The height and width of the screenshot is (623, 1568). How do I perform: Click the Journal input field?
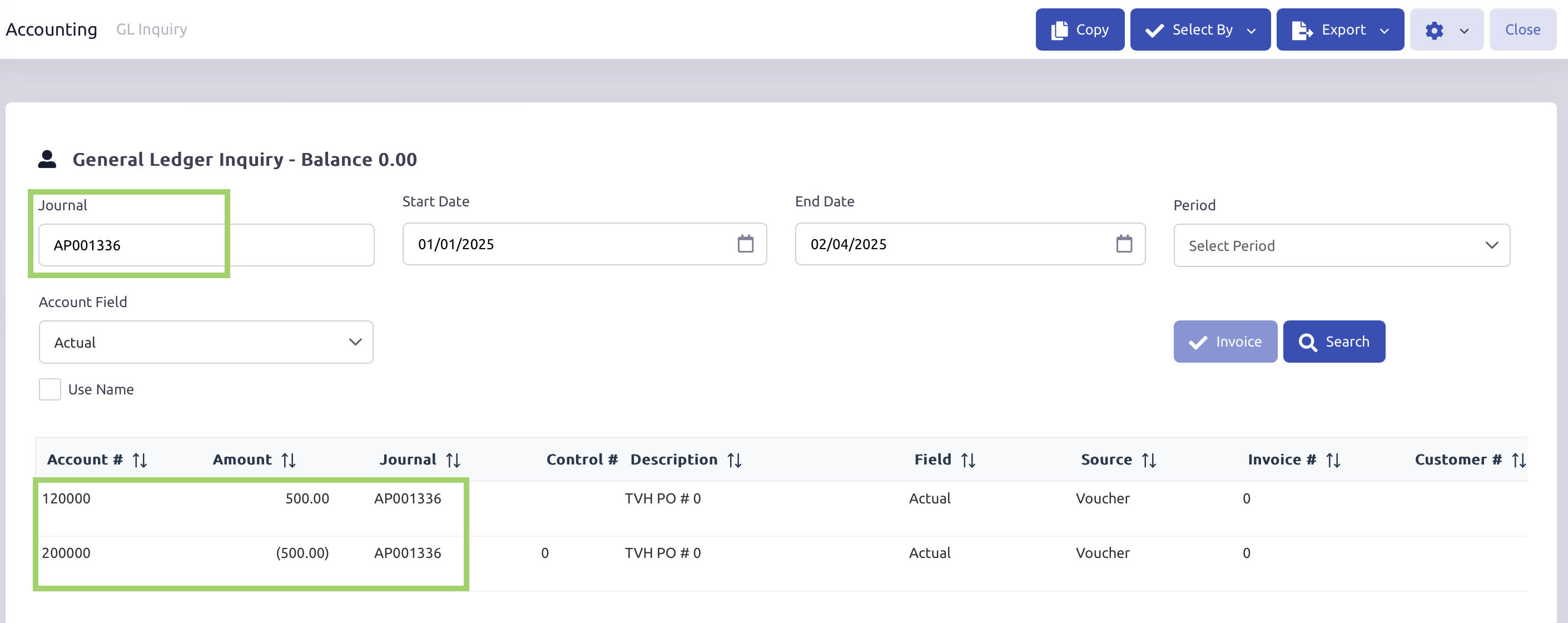pyautogui.click(x=206, y=245)
